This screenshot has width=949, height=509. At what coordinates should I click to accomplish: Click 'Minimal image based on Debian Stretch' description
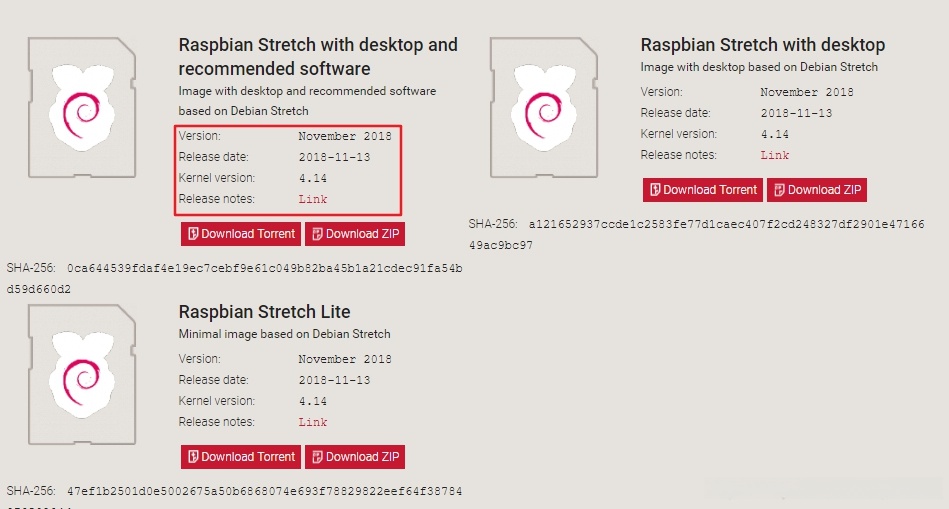[284, 334]
